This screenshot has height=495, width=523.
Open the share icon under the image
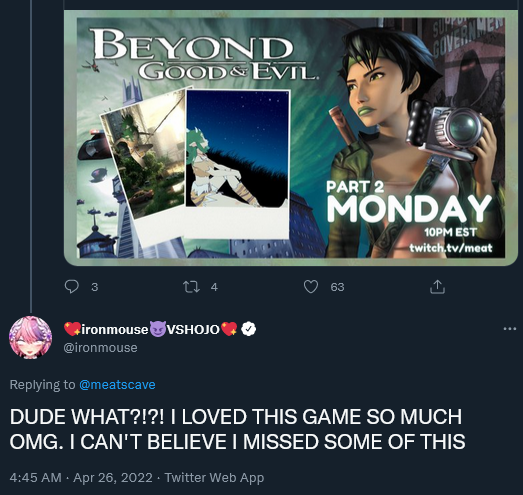pyautogui.click(x=437, y=287)
